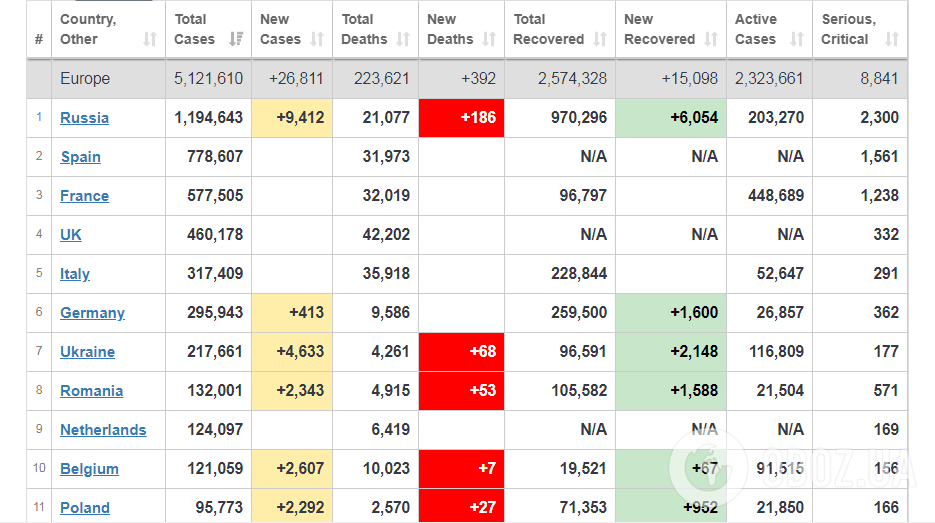Click Romania new recovered '+1,588' cell
The image size is (935, 523).
click(x=671, y=391)
